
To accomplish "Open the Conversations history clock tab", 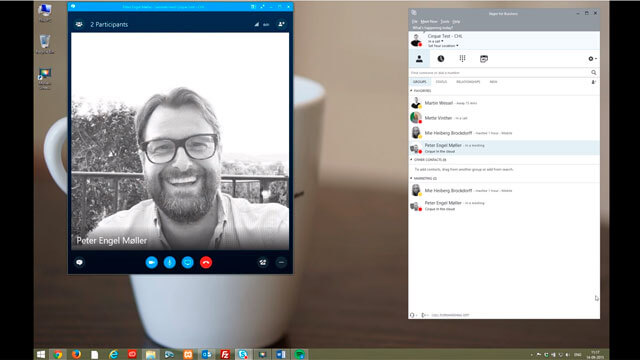I will pos(441,59).
